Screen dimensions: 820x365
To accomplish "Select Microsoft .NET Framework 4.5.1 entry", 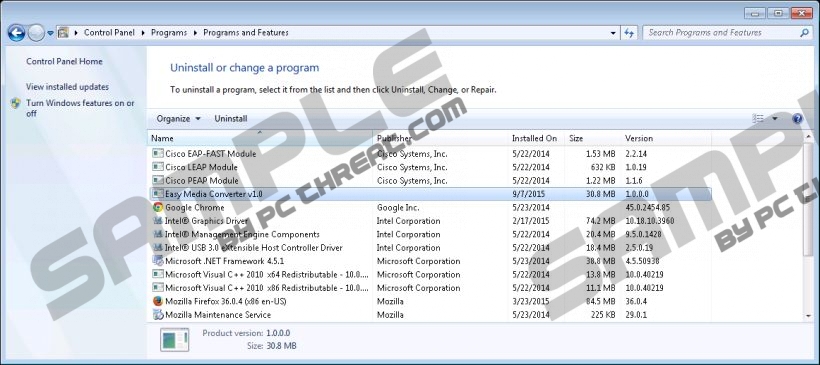I will pos(430,261).
